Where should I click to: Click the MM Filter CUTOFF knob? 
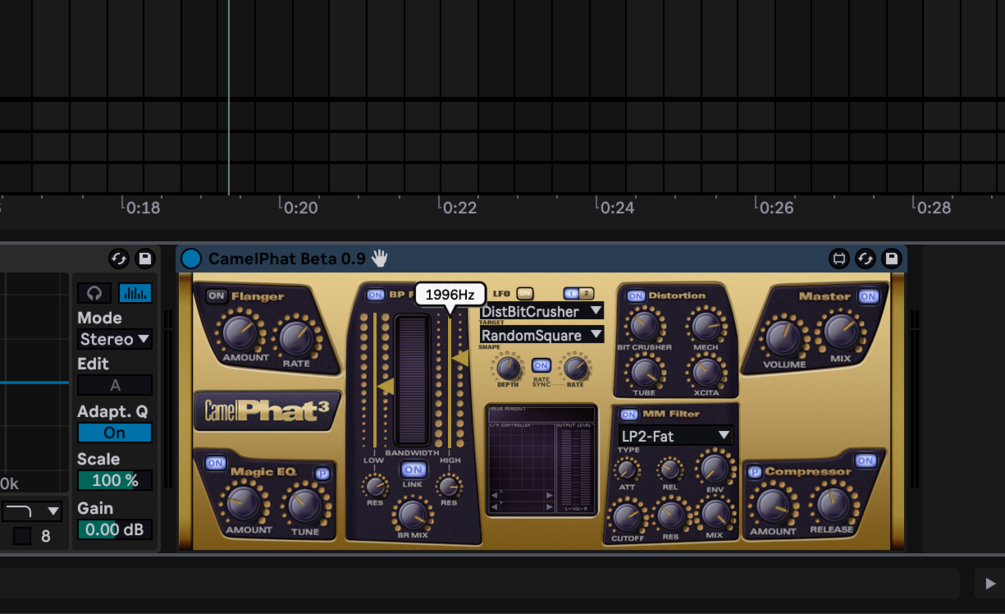coord(627,517)
